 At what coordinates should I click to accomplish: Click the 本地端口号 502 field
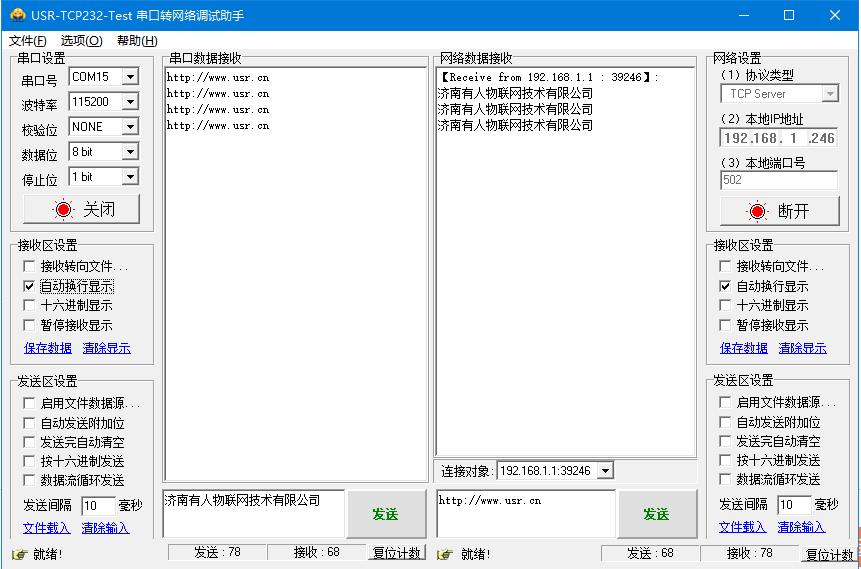point(779,180)
